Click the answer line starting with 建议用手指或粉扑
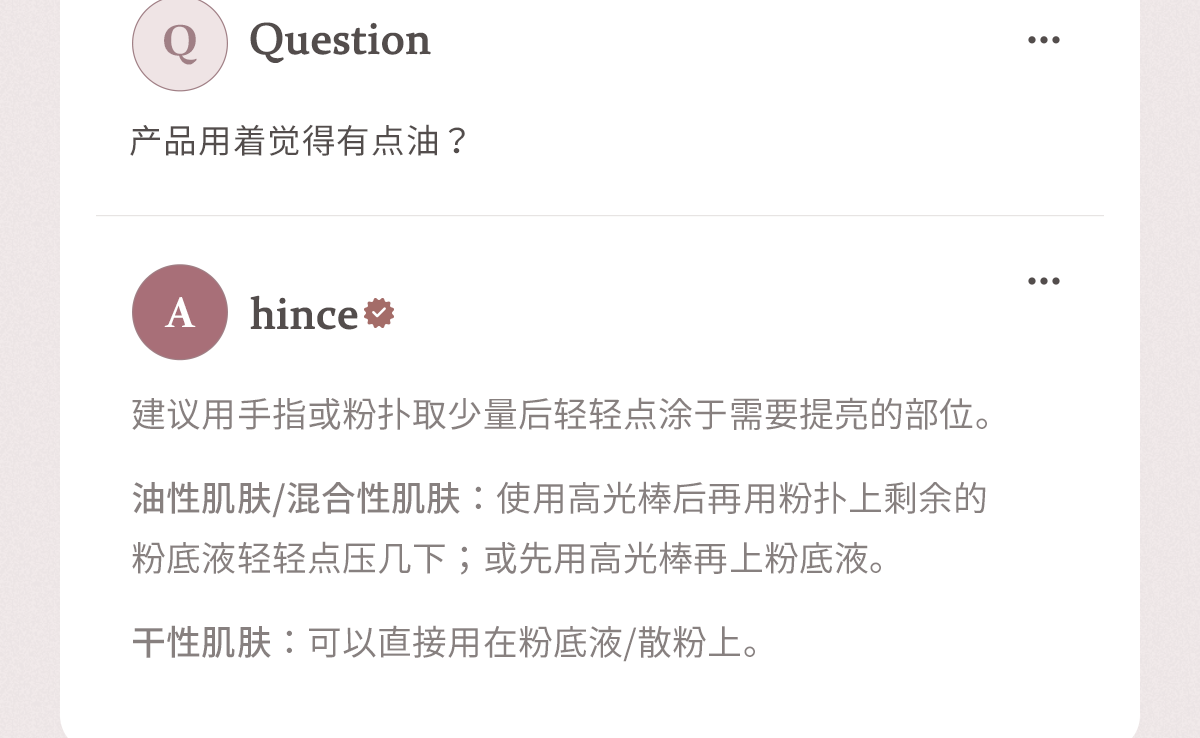Viewport: 1200px width, 738px height. (x=564, y=414)
